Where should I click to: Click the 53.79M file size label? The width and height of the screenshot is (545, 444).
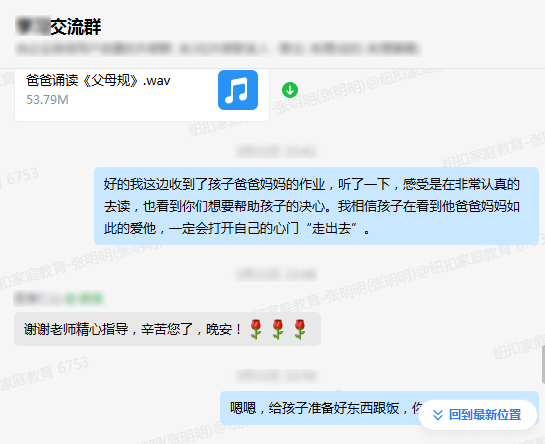click(47, 100)
